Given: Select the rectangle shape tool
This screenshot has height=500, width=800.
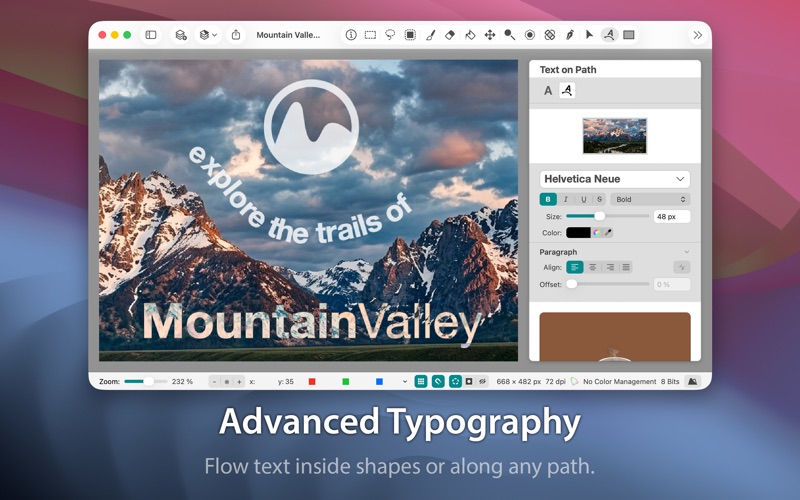Looking at the screenshot, I should point(629,35).
